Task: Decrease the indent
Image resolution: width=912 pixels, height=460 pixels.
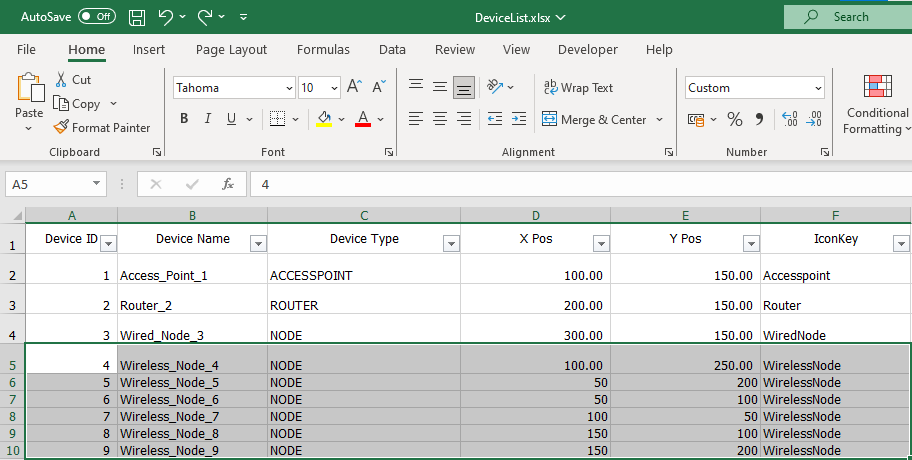Action: pyautogui.click(x=495, y=119)
